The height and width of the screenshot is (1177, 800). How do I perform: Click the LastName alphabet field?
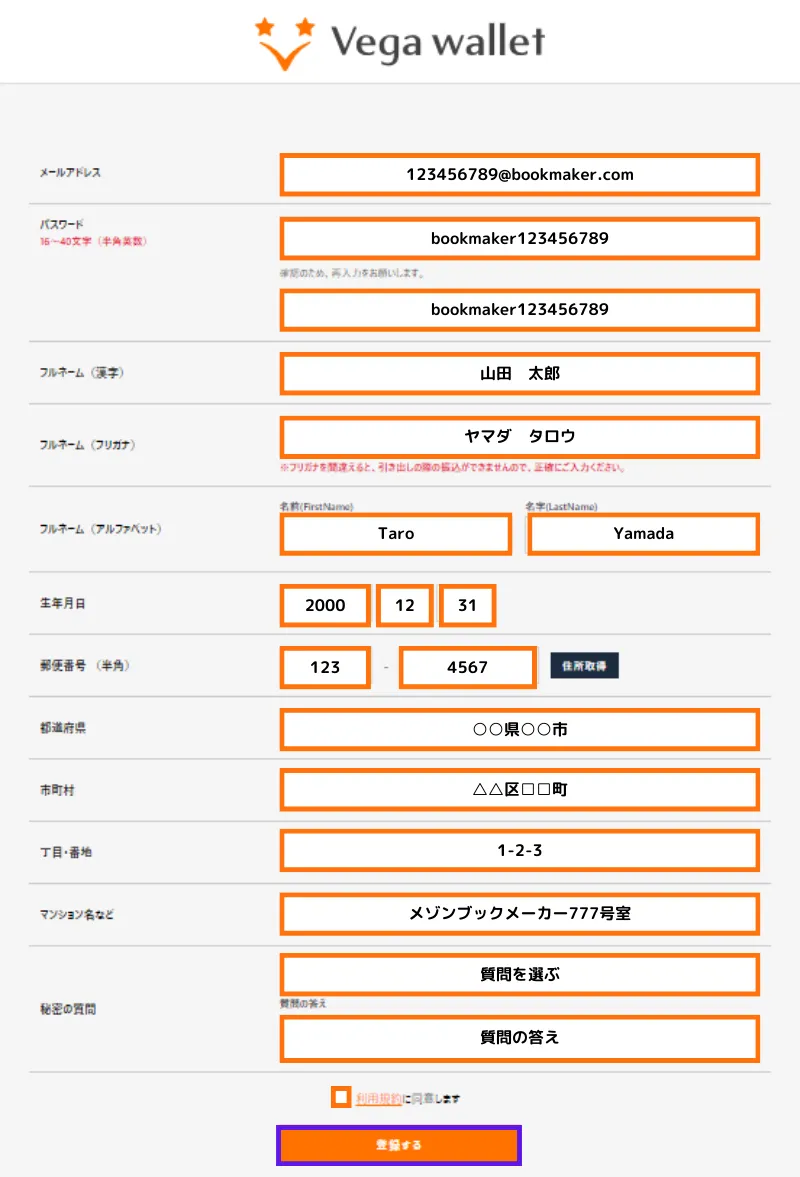(x=643, y=534)
